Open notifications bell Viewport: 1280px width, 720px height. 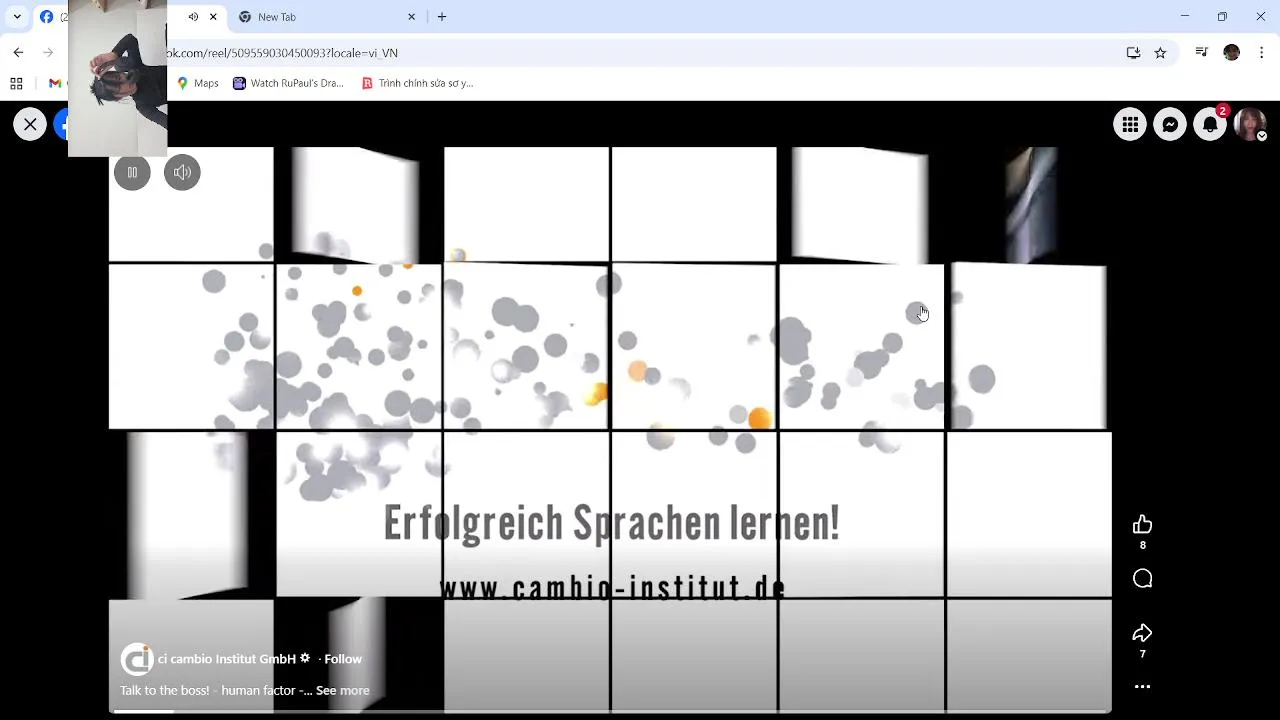point(1210,124)
